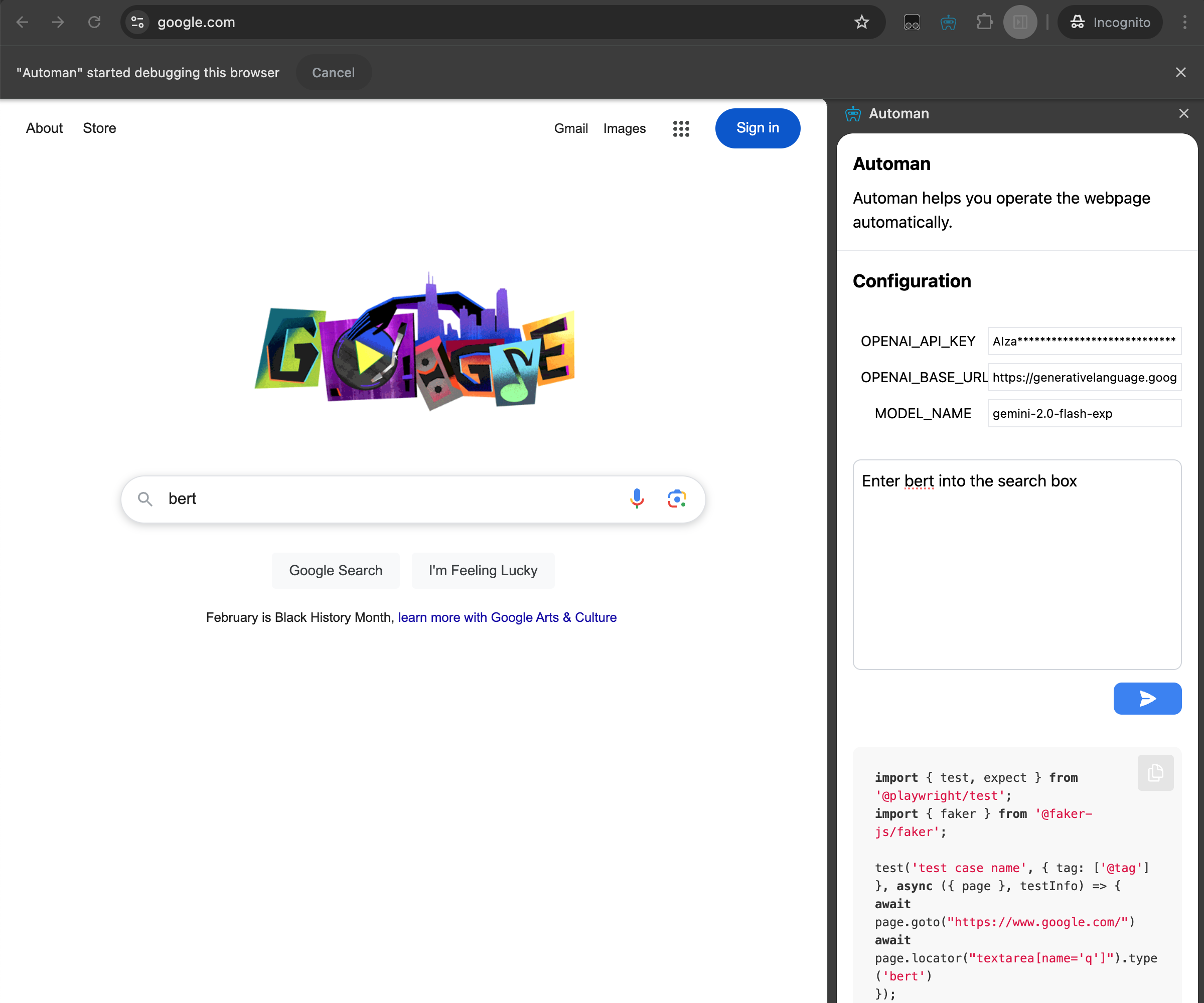1204x1003 pixels.
Task: Click the Incognito indicator
Action: pyautogui.click(x=1109, y=23)
